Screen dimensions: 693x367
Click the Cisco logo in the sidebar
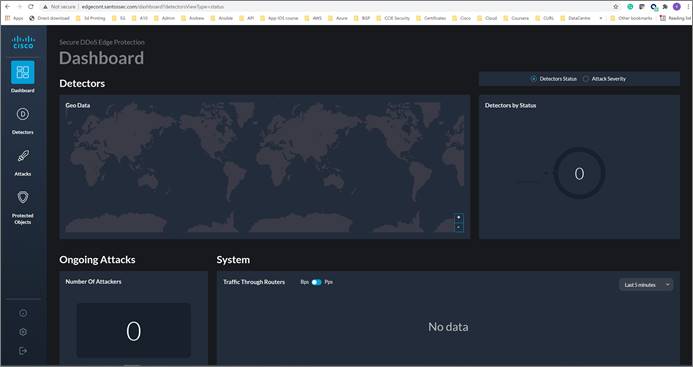(x=23, y=42)
